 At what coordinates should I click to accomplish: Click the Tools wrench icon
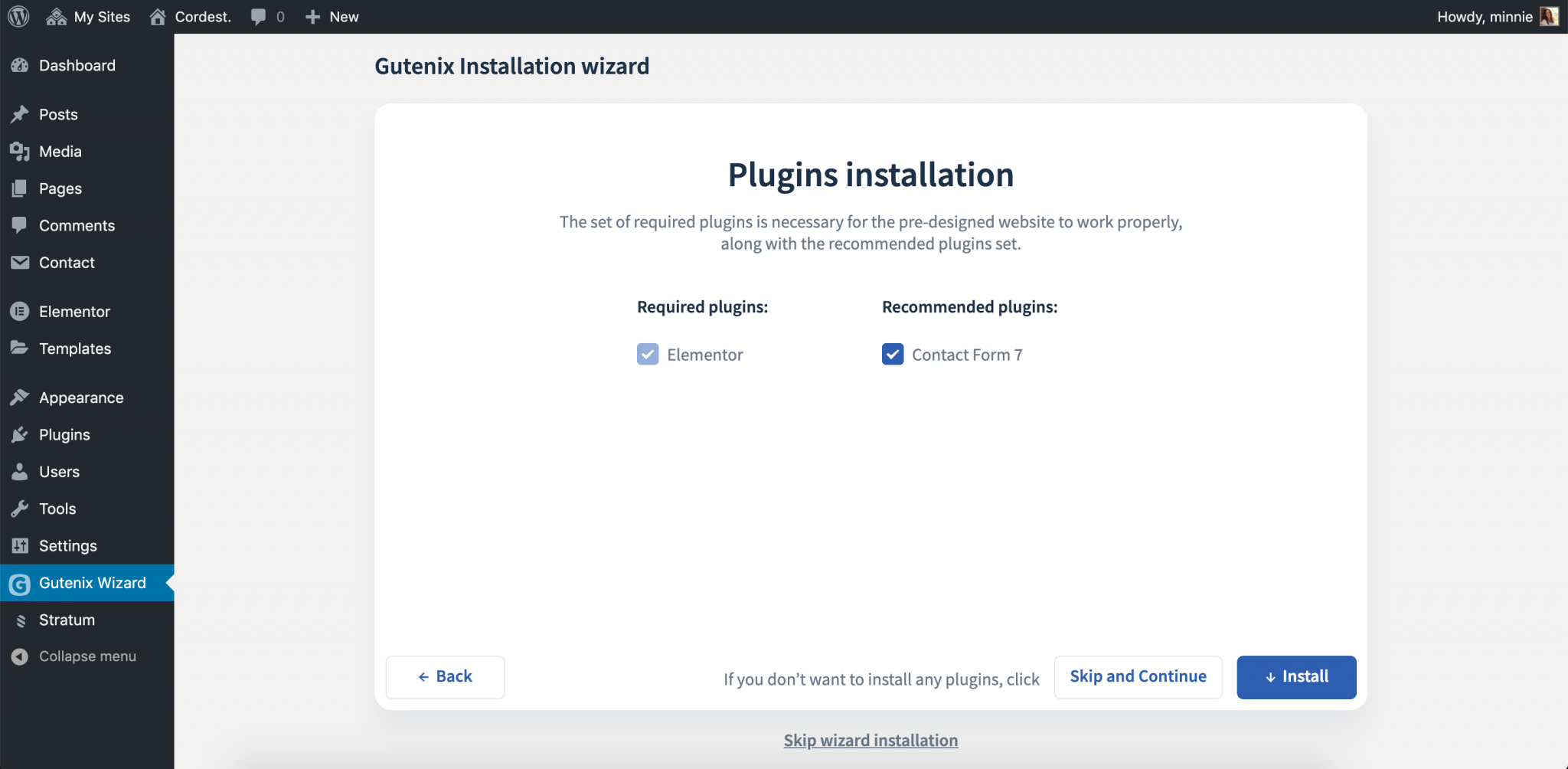tap(20, 509)
